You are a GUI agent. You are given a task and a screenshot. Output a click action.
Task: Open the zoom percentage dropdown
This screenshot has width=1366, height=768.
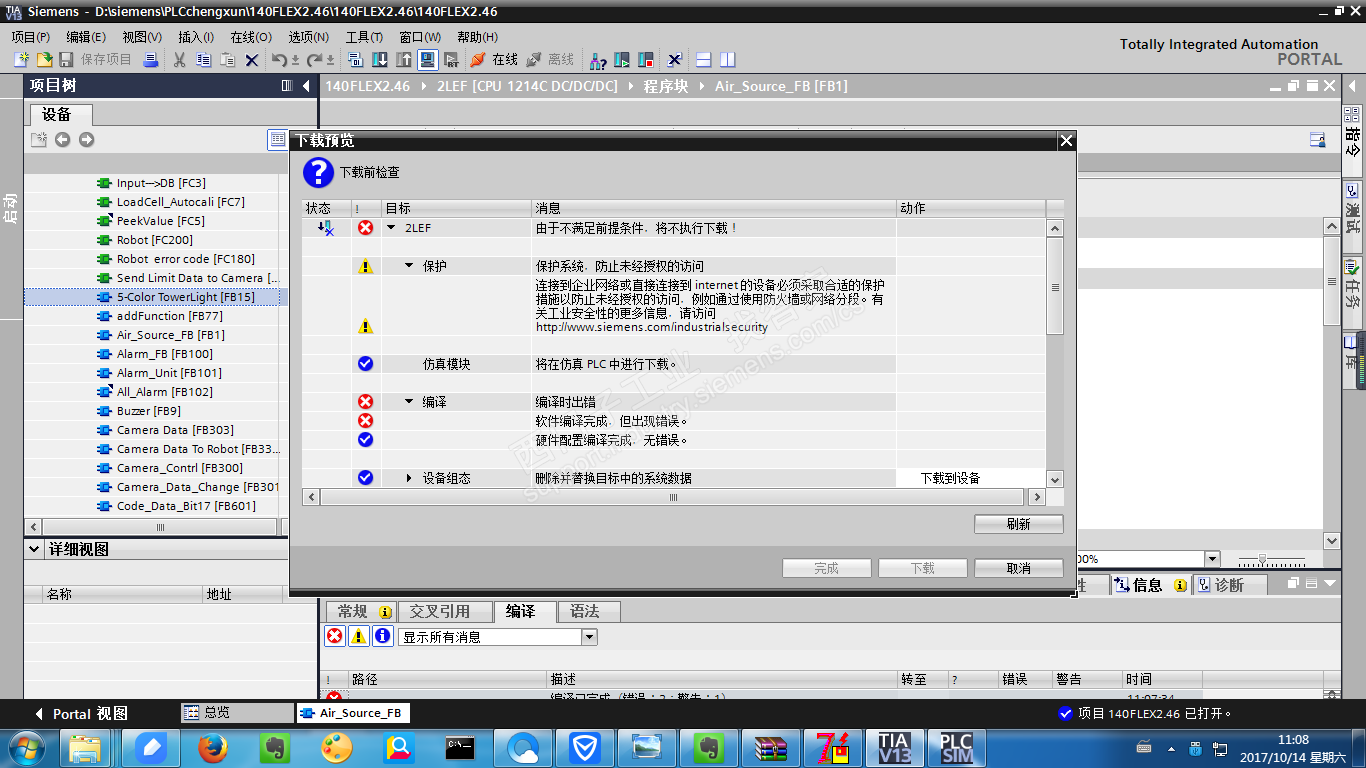(x=1212, y=559)
